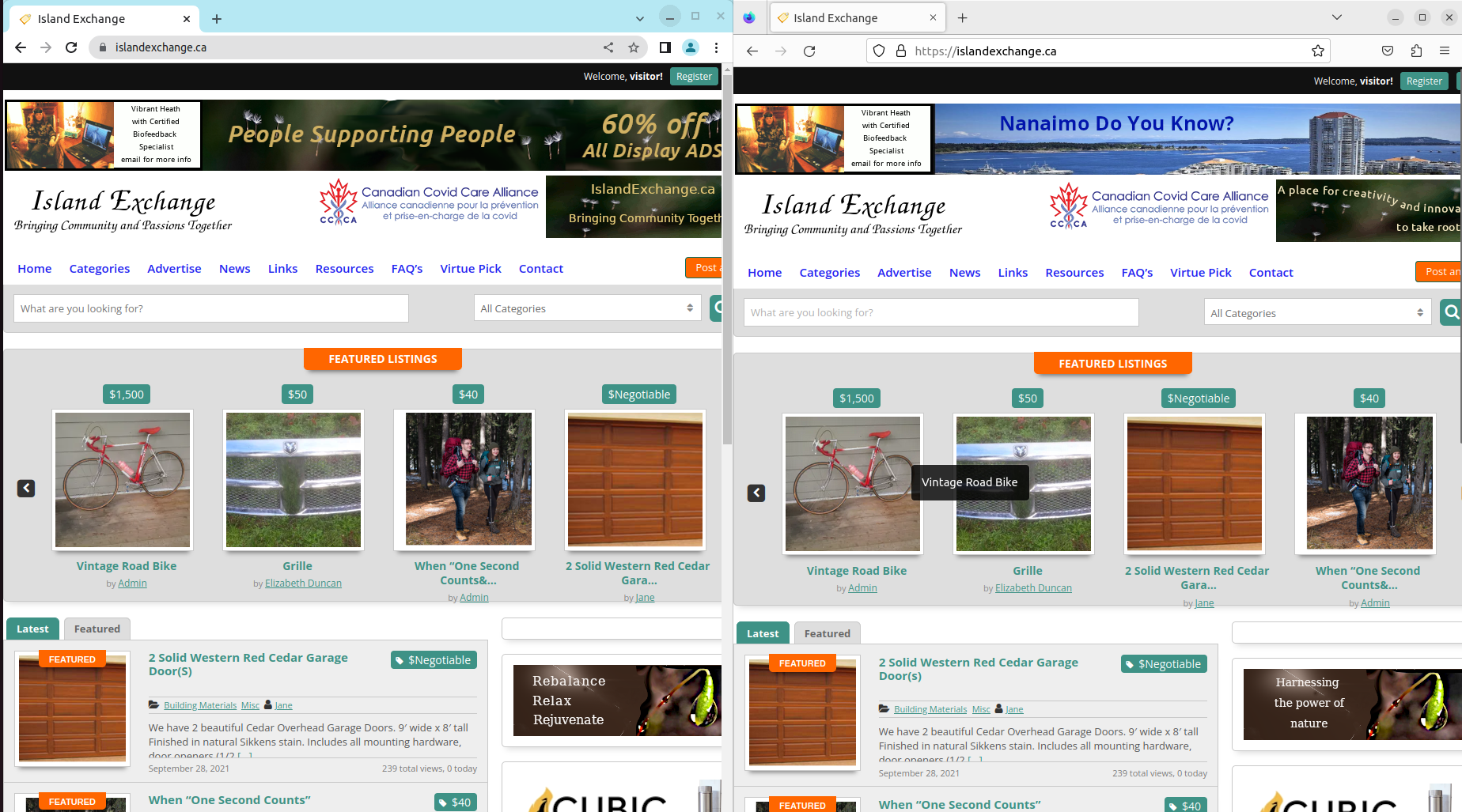Open Firefox's application hamburger menu icon
1462x812 pixels.
pos(1445,50)
